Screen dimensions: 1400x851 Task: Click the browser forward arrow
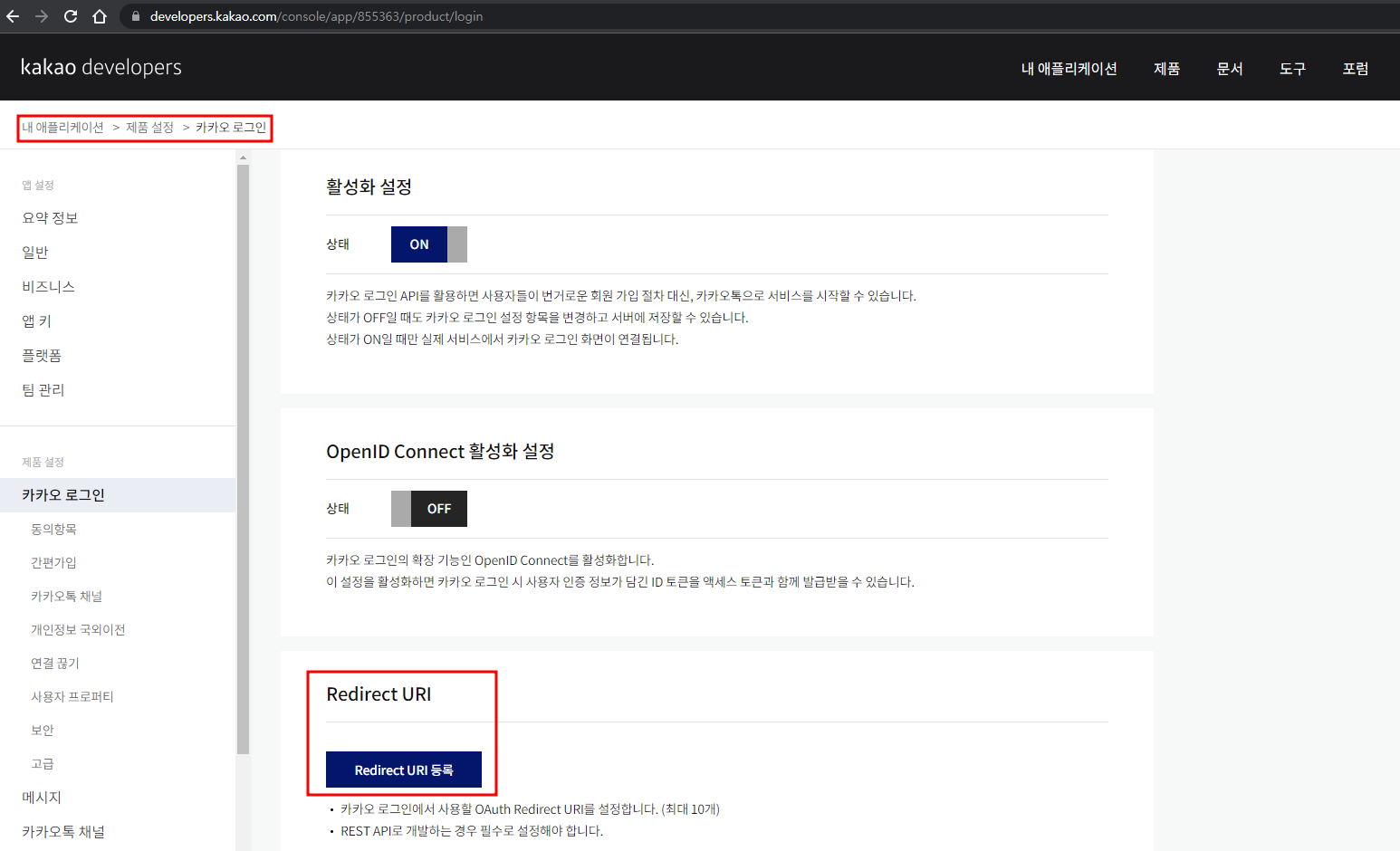point(42,16)
